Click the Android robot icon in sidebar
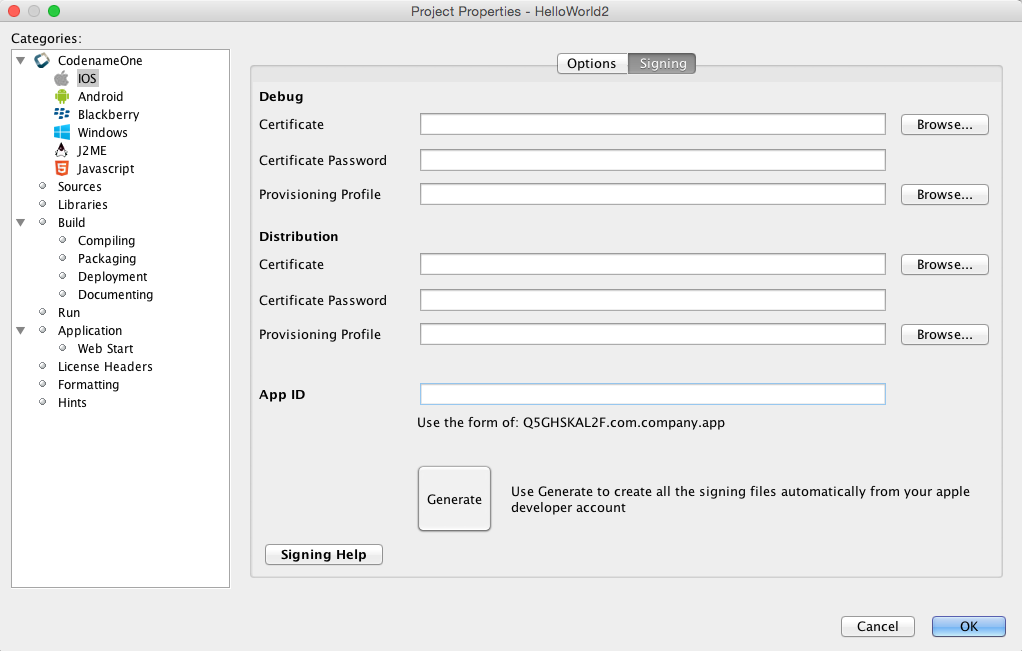Viewport: 1022px width, 651px height. pyautogui.click(x=62, y=96)
